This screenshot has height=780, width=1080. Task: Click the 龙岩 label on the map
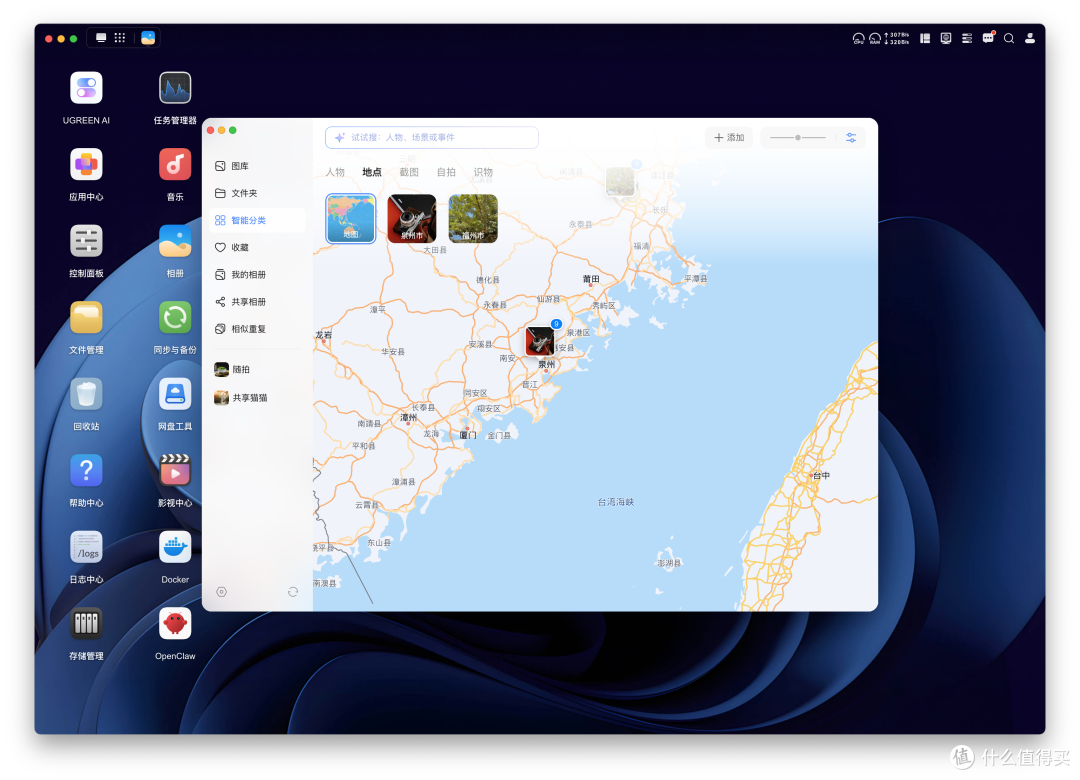[x=324, y=335]
